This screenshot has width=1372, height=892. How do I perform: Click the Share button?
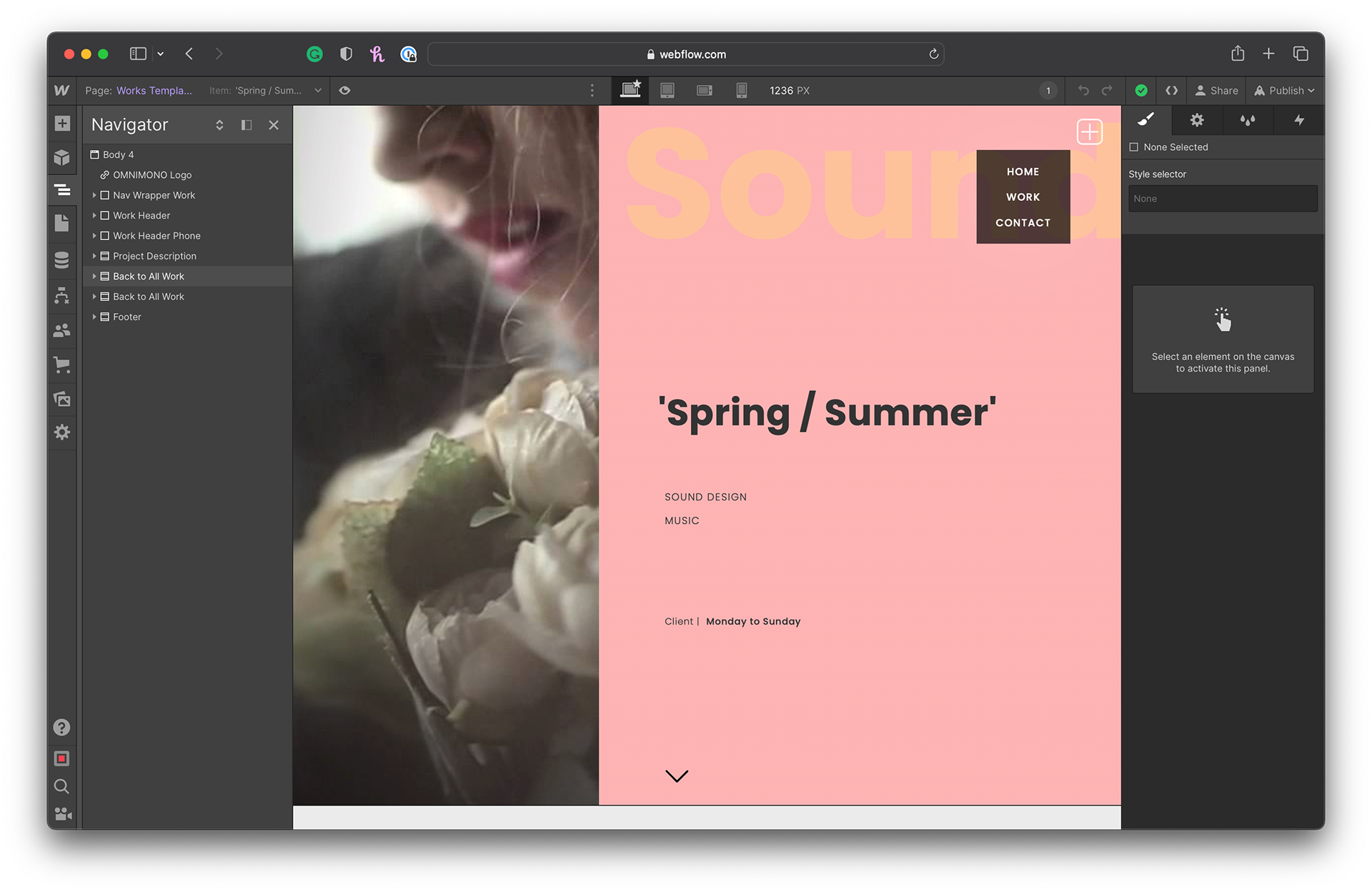tap(1216, 91)
